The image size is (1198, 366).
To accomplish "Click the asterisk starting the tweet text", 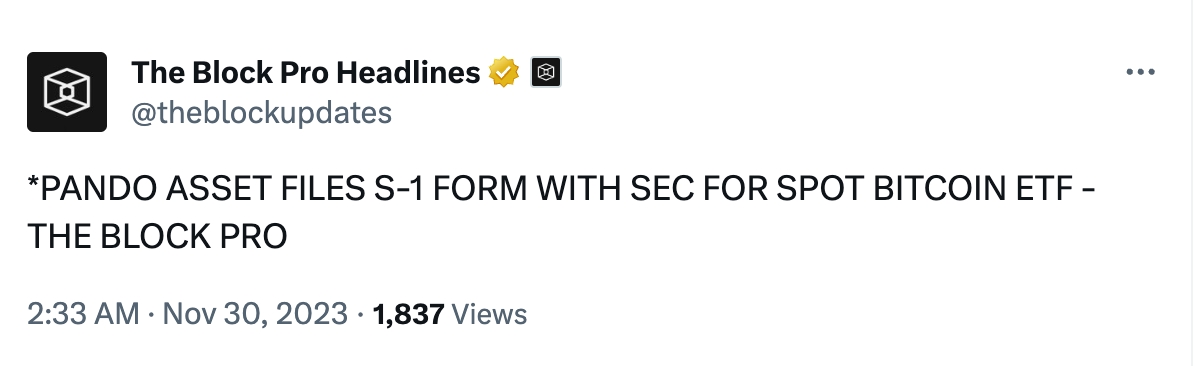I will click(x=33, y=186).
